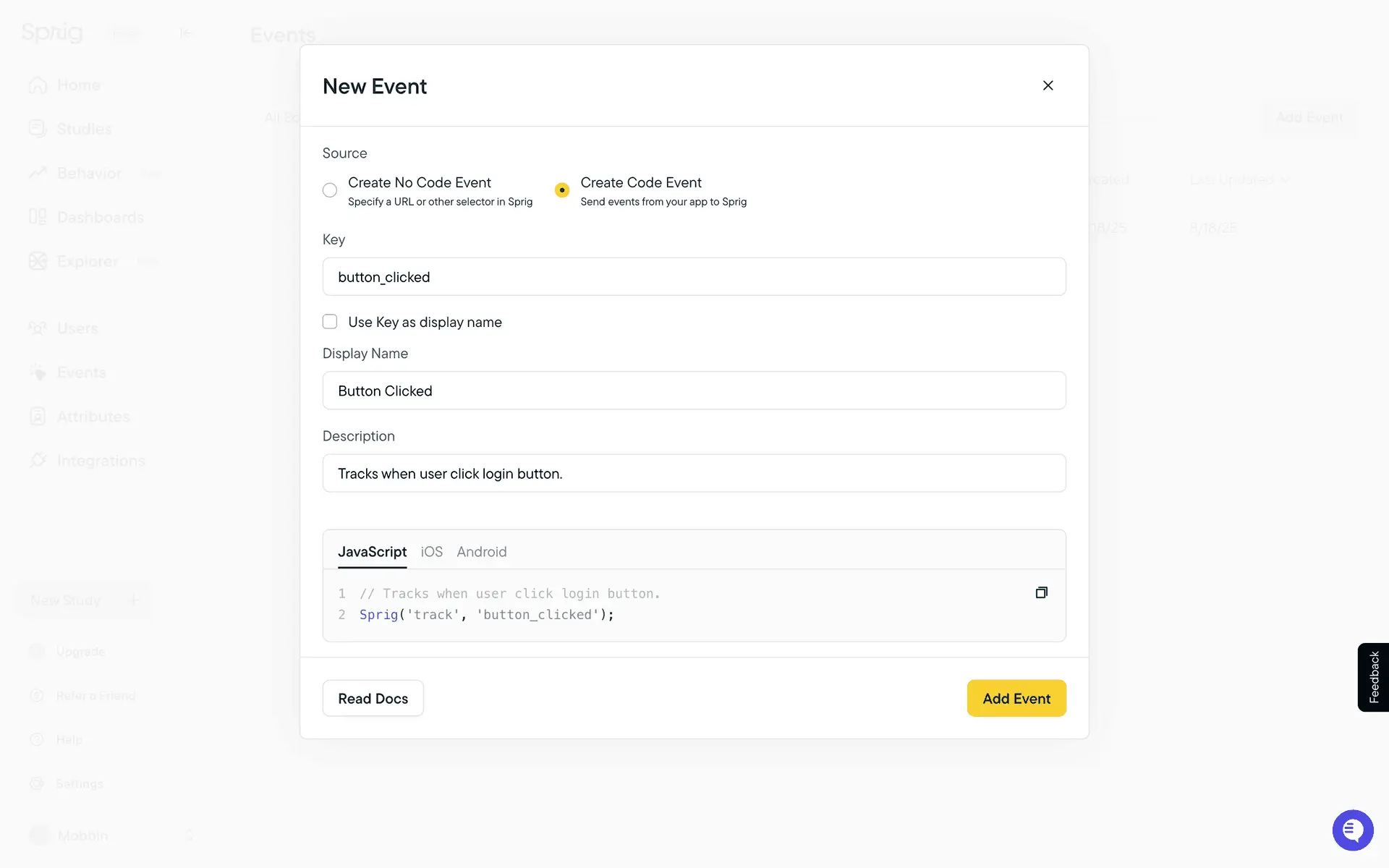The image size is (1389, 868).
Task: Select the JavaScript code tab
Action: [x=372, y=552]
